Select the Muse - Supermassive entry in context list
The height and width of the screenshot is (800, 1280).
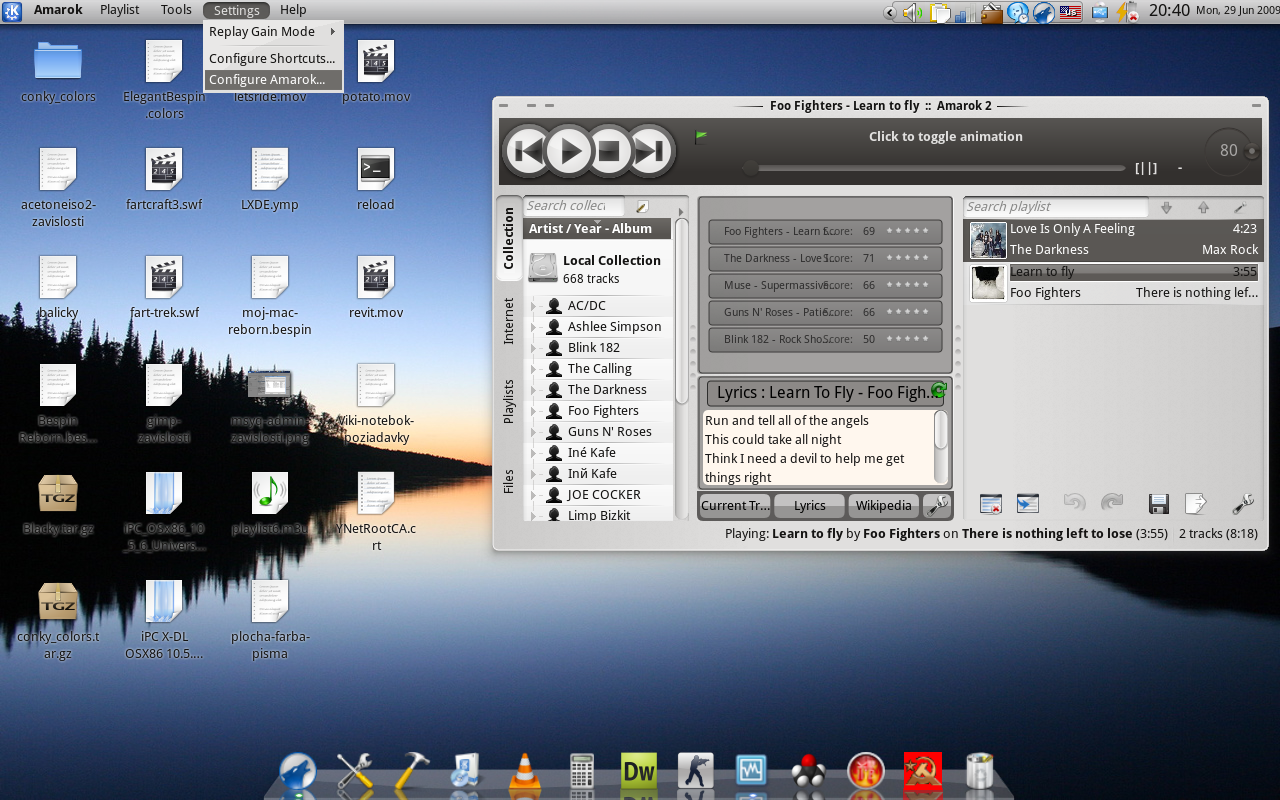point(825,285)
